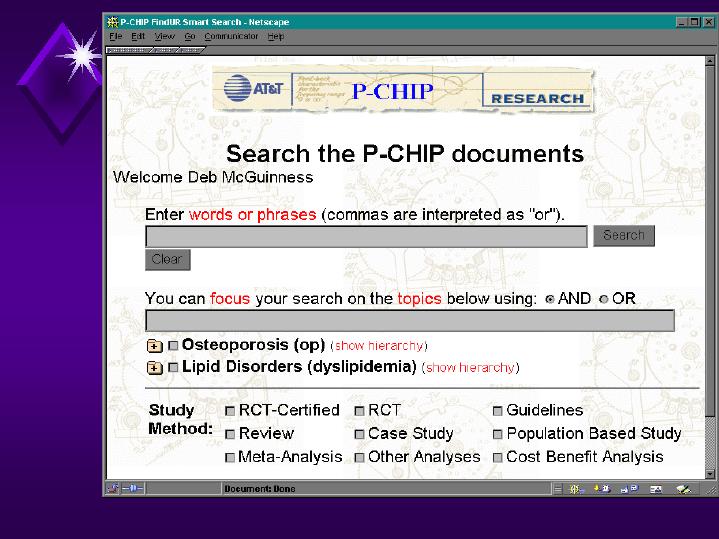This screenshot has height=539, width=719.
Task: Check the Guidelines checkbox
Action: coord(498,411)
